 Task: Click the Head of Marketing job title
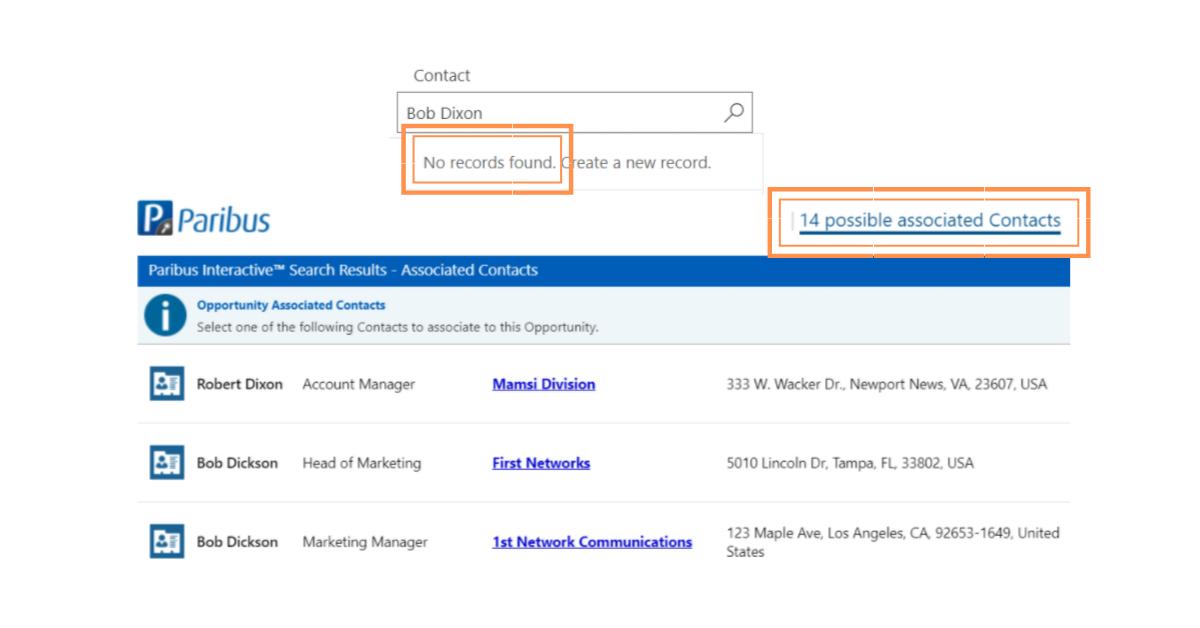click(362, 463)
